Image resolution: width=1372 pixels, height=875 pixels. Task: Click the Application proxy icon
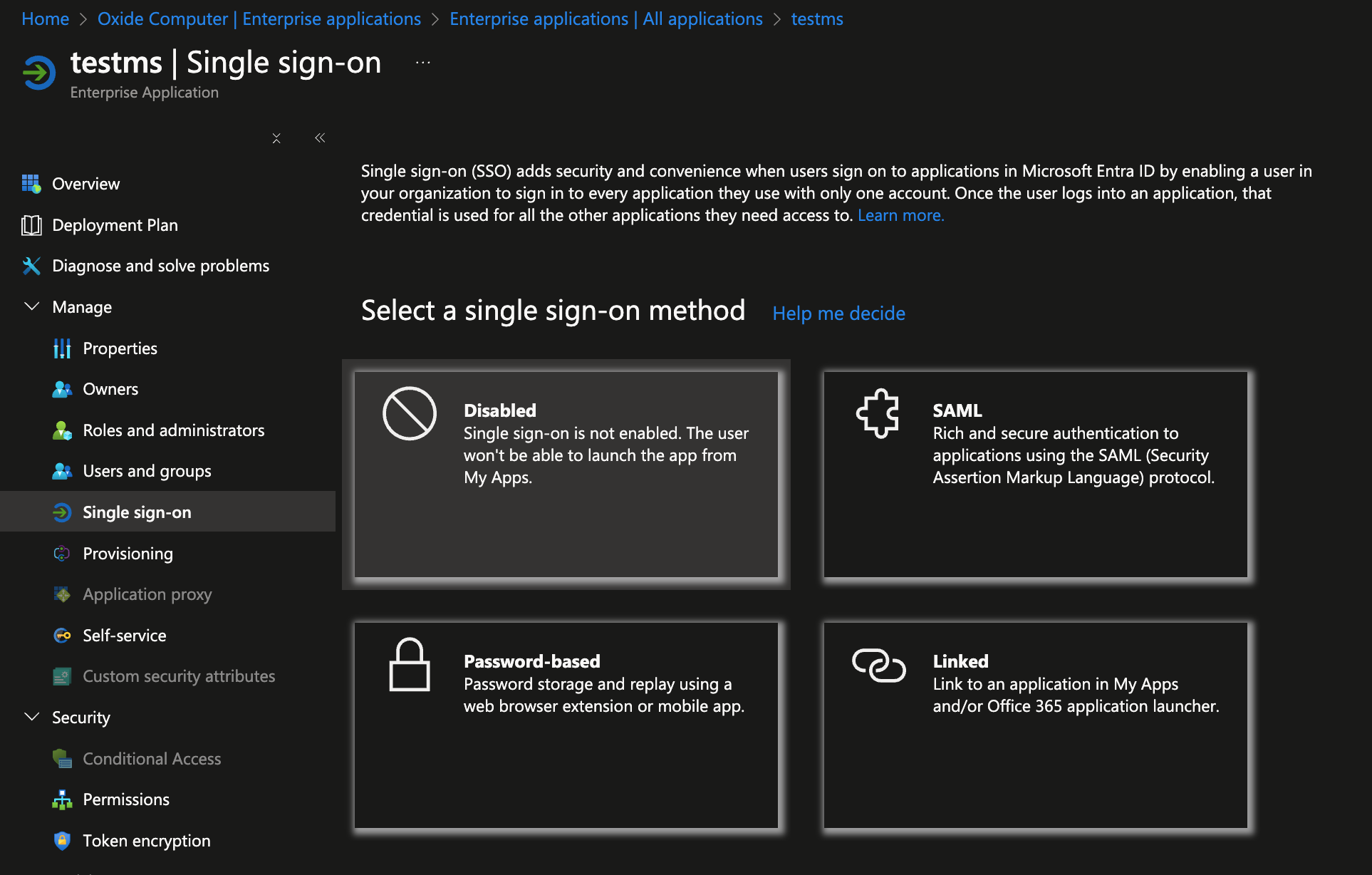pos(62,594)
